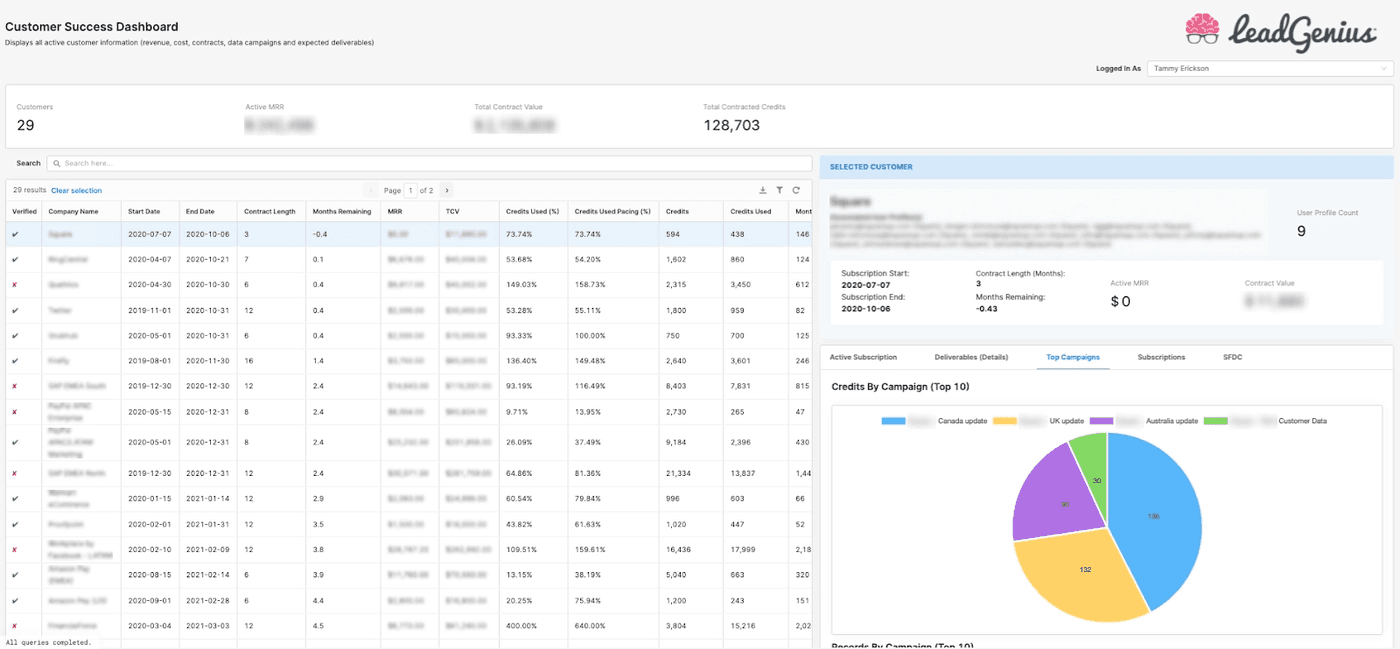
Task: Click the Clear selection link
Action: pyautogui.click(x=76, y=190)
